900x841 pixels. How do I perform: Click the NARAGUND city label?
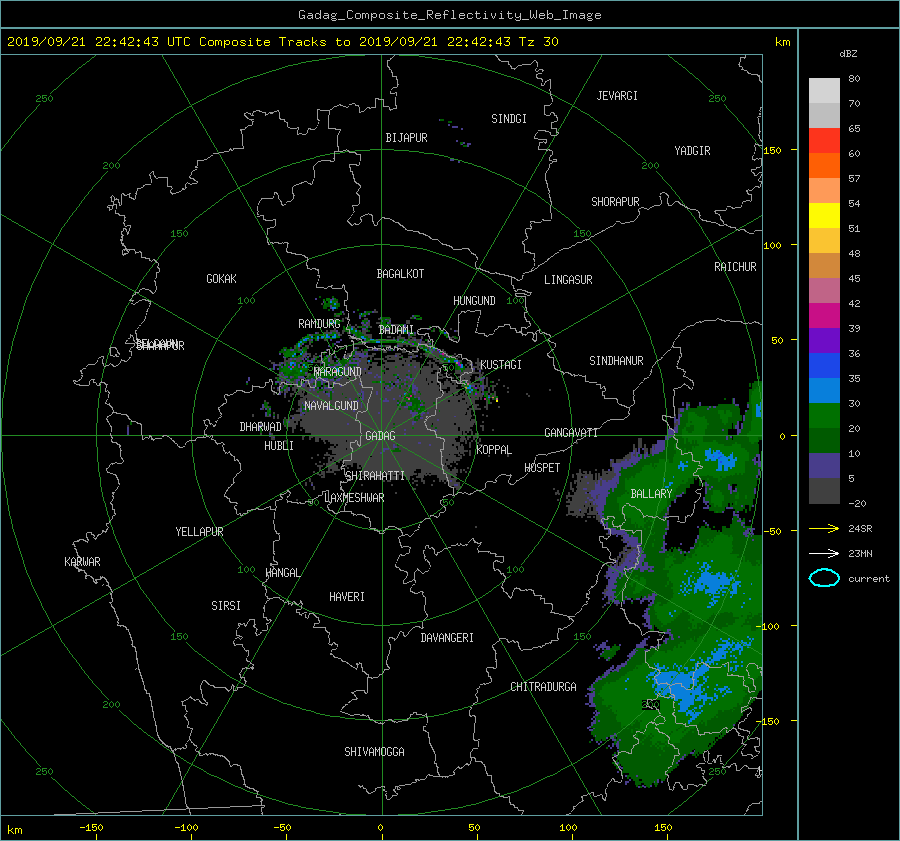(338, 372)
